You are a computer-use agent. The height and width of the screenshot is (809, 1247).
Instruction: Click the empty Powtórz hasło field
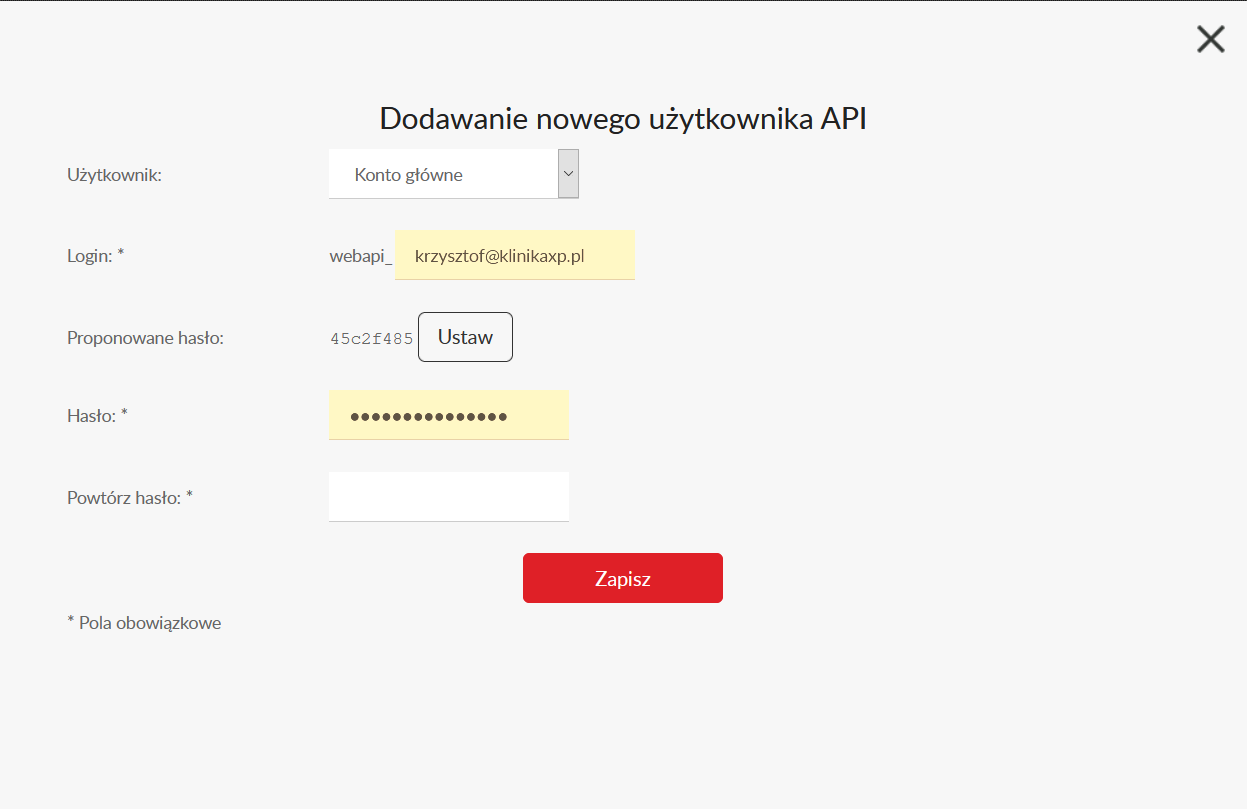click(x=449, y=497)
